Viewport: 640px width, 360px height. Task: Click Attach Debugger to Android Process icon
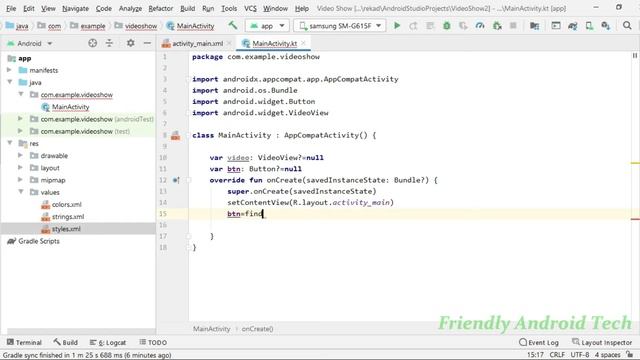(497, 26)
